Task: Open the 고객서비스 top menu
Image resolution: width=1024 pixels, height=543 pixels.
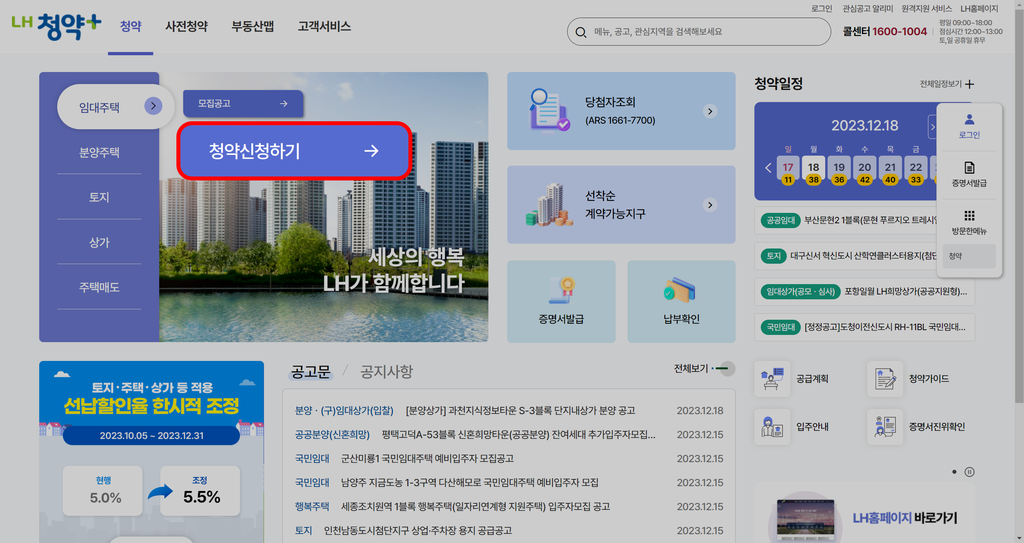Action: point(325,27)
